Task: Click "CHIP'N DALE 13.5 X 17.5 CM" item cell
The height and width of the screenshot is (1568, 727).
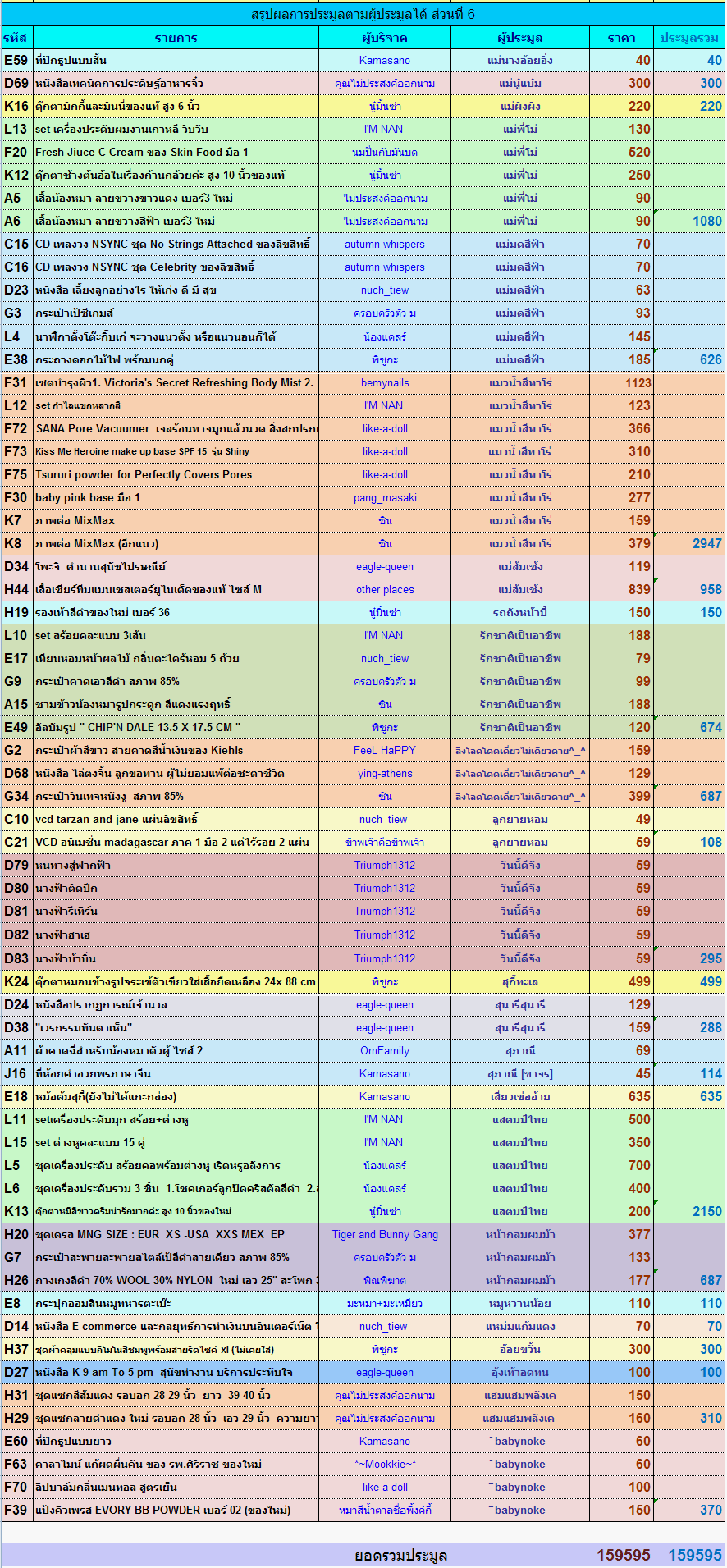Action: [x=176, y=727]
